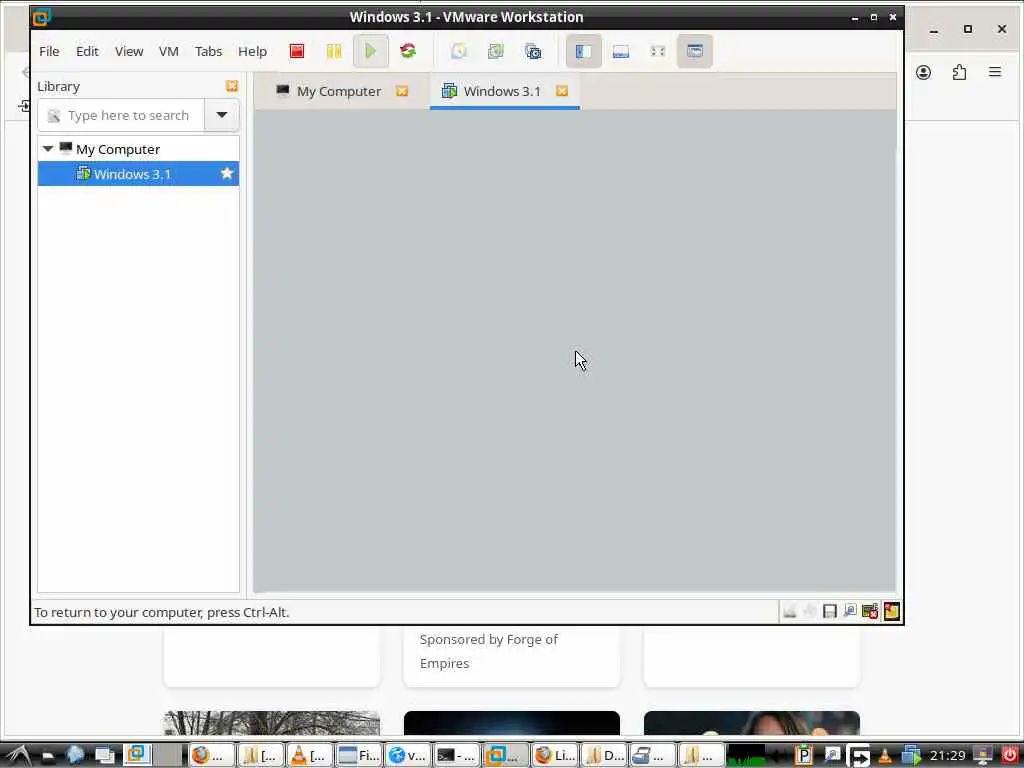Click the red Power Off toolbar icon

(x=296, y=51)
